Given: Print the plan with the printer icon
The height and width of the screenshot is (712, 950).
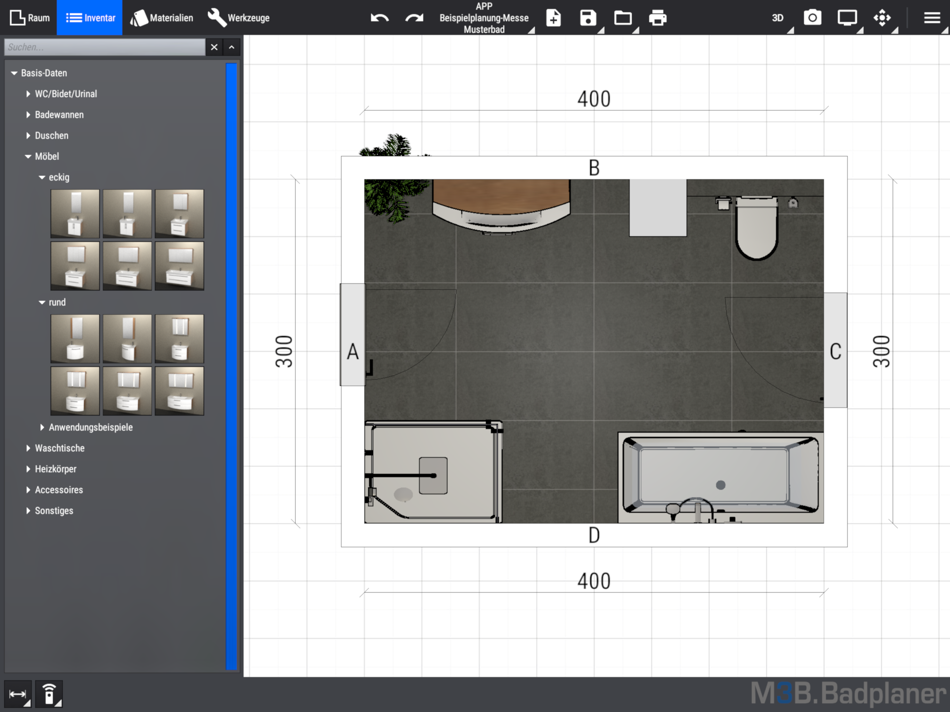Looking at the screenshot, I should tap(657, 18).
